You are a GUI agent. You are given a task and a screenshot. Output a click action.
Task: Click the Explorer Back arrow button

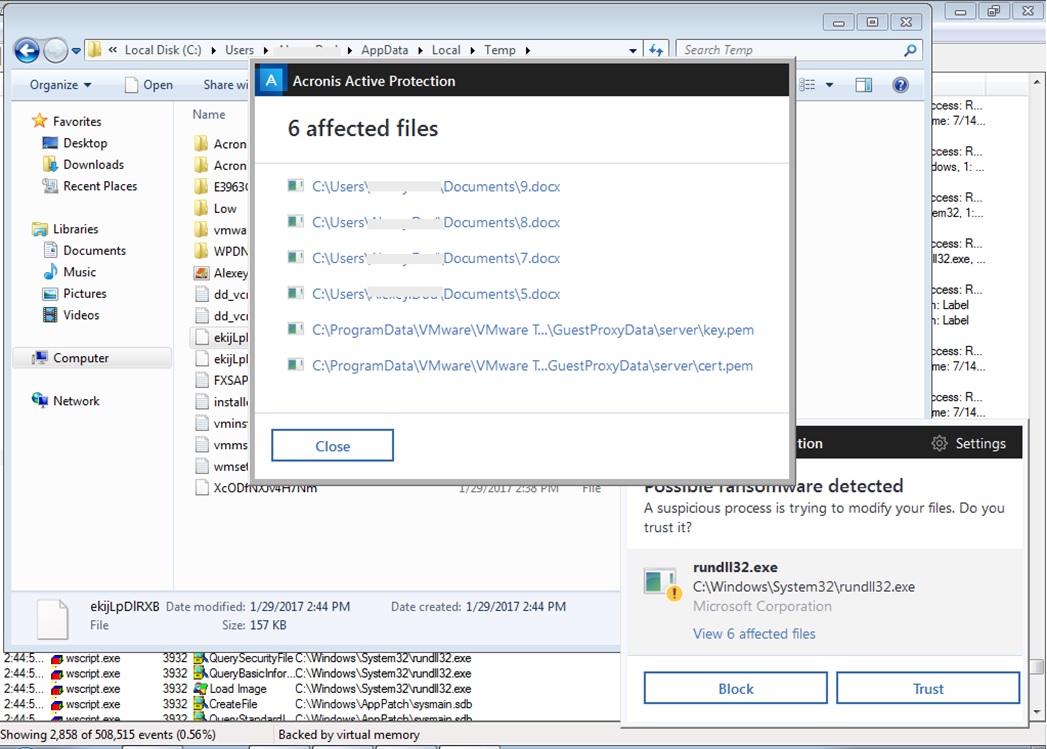(x=27, y=50)
